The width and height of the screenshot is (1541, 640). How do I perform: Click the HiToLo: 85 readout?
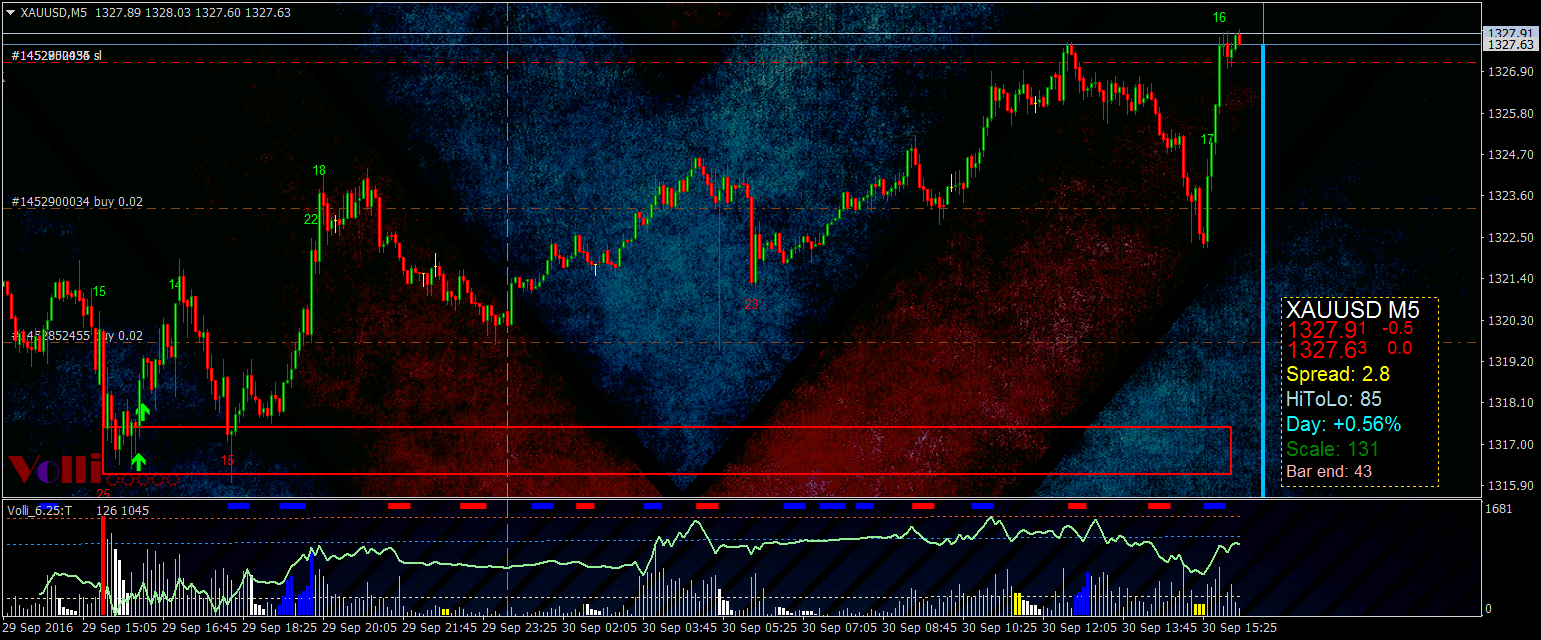(1334, 399)
